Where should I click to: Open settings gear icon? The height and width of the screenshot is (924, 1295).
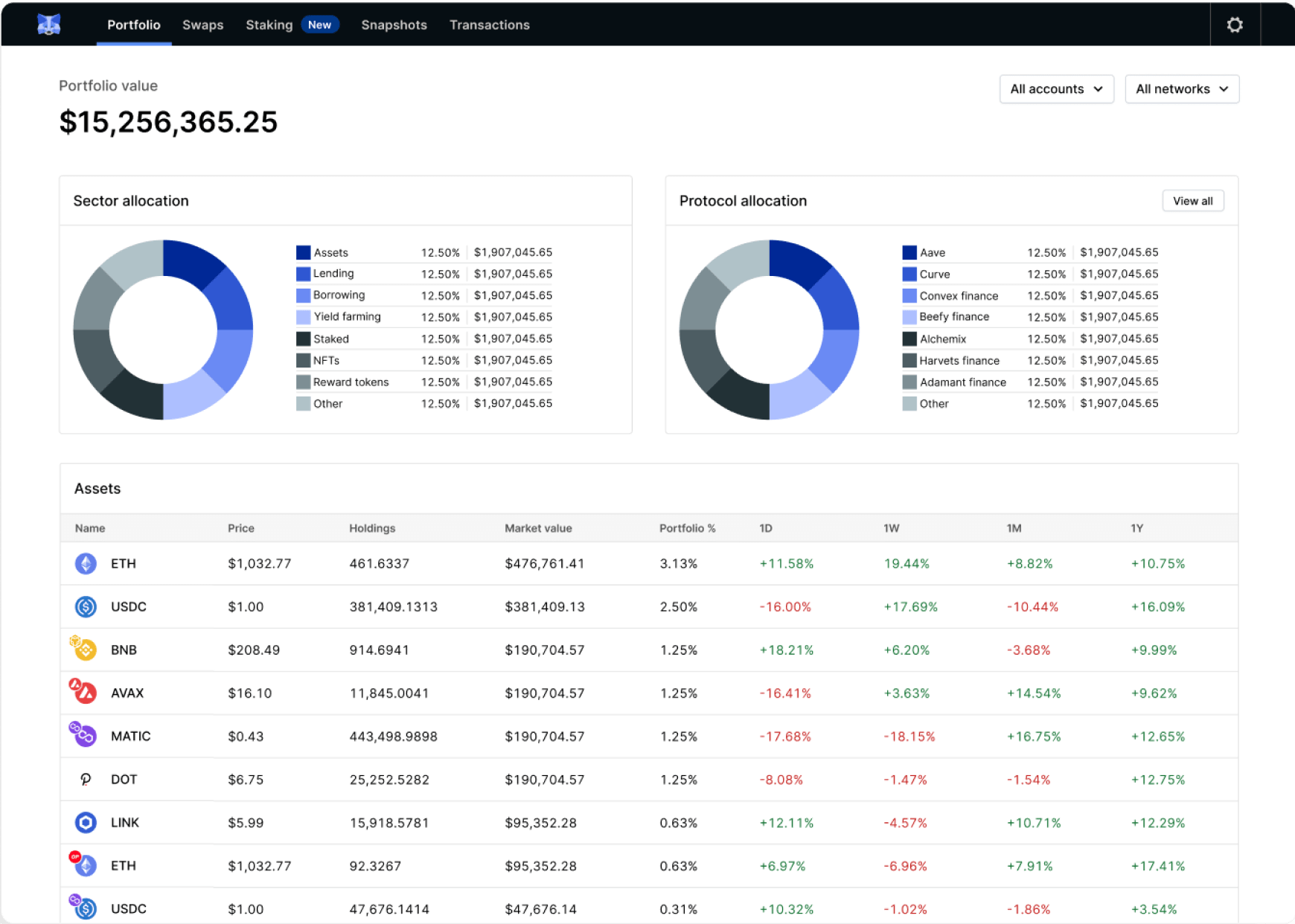1235,25
